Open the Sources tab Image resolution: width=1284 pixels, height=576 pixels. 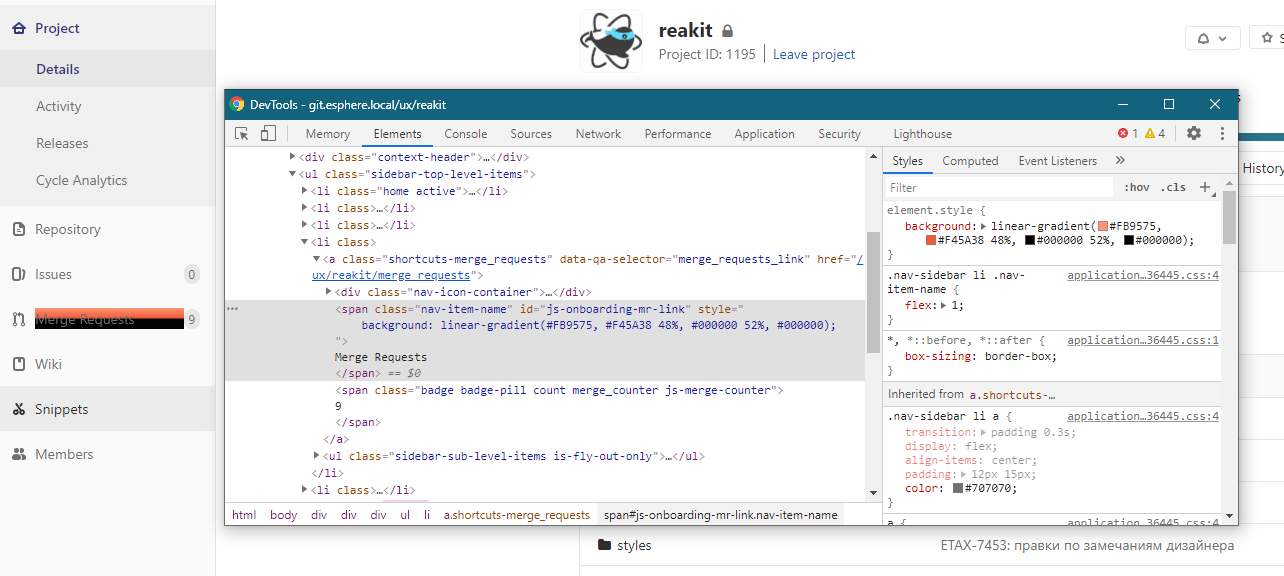tap(531, 134)
